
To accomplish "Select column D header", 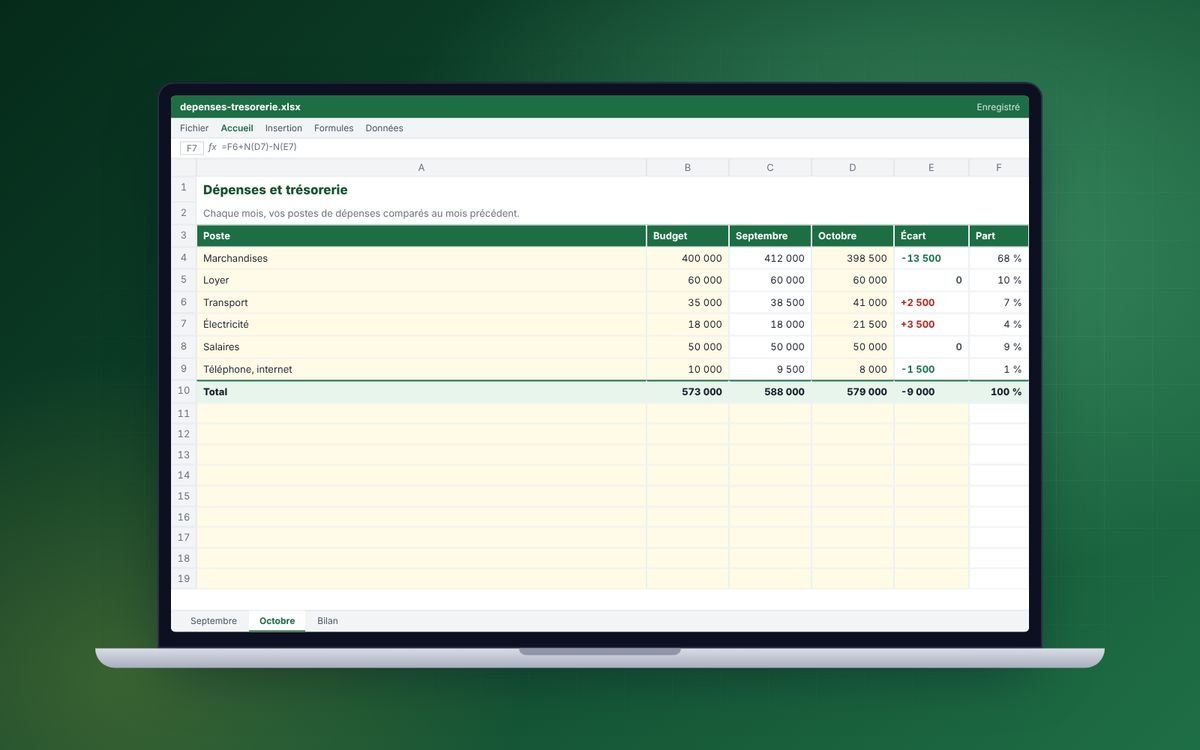I will point(852,168).
